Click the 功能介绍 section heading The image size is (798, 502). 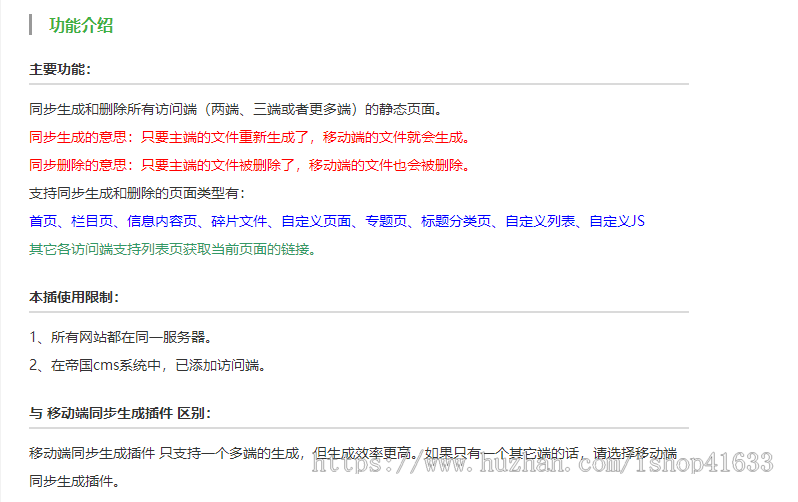[81, 25]
